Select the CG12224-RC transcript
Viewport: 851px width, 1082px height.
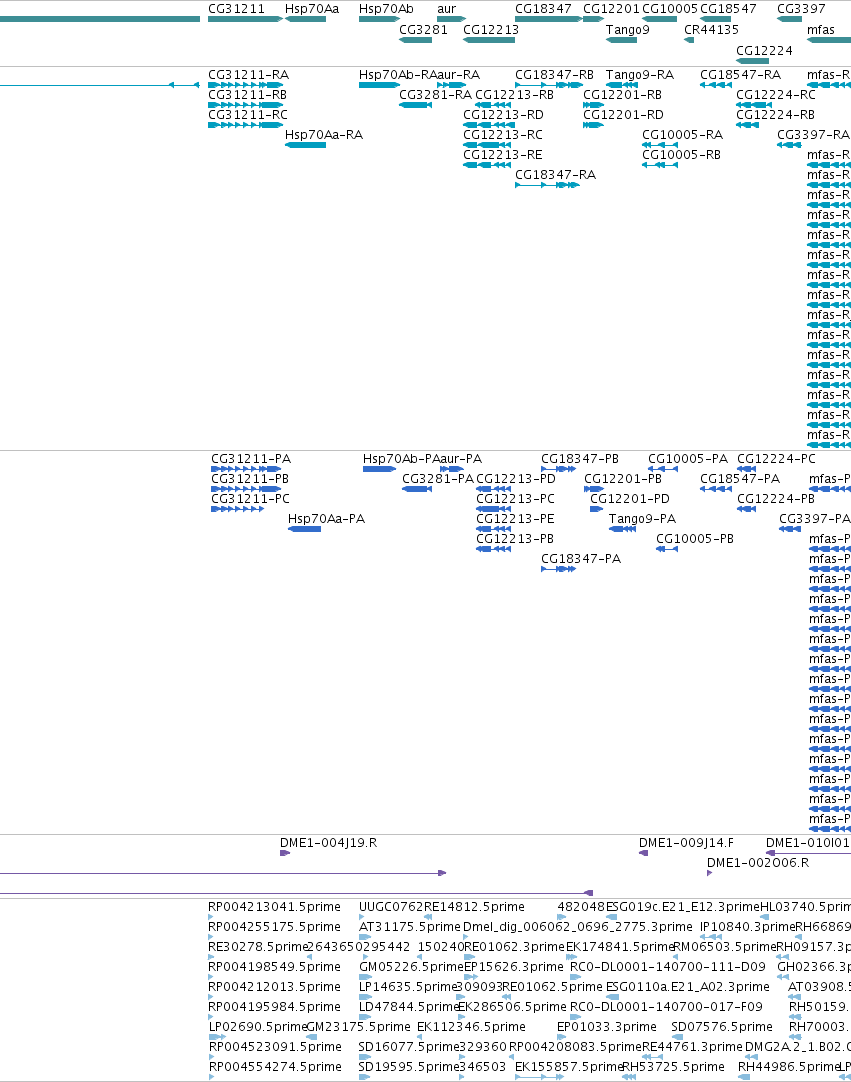click(x=754, y=105)
